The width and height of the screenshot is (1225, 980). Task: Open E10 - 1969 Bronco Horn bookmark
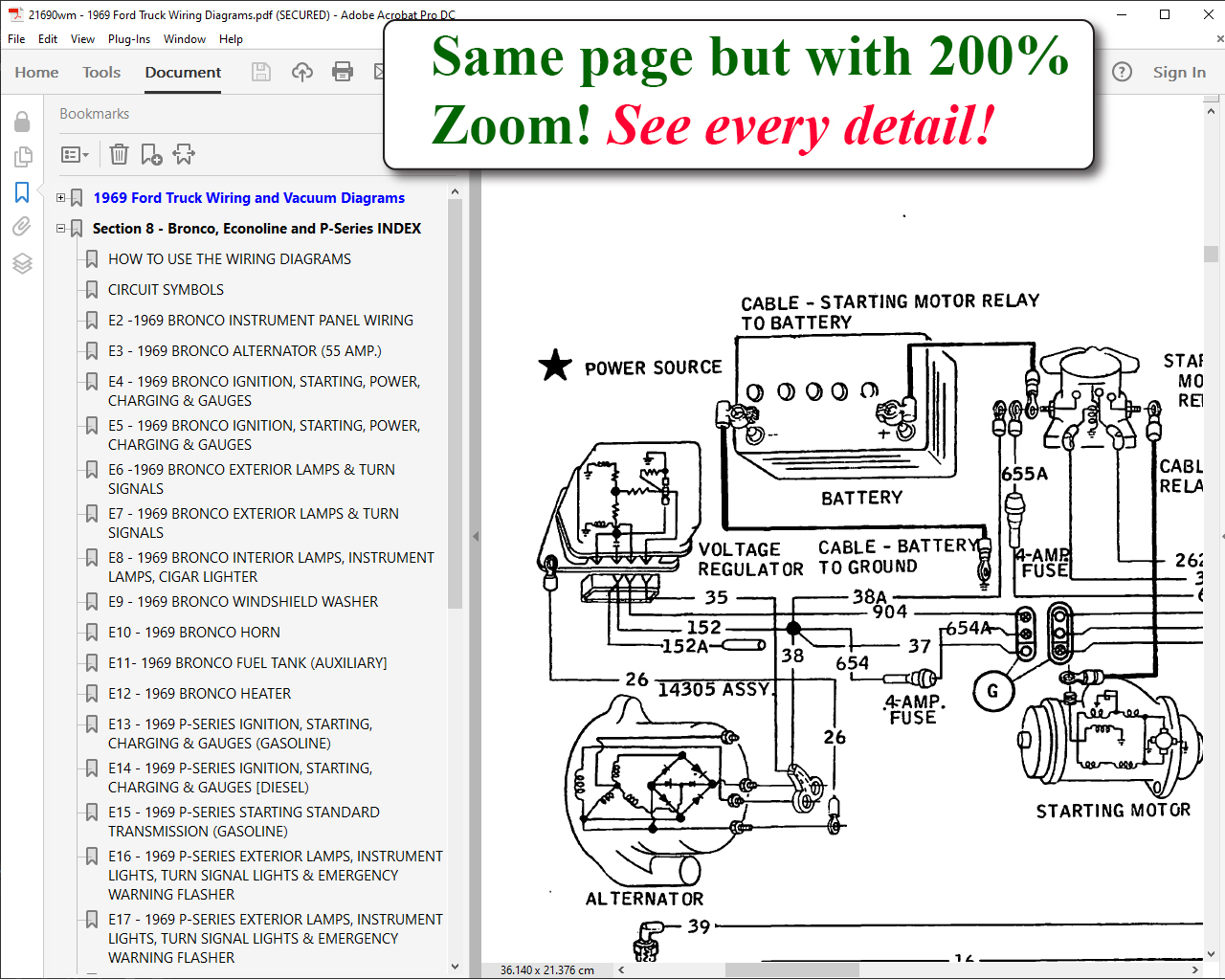[x=193, y=633]
